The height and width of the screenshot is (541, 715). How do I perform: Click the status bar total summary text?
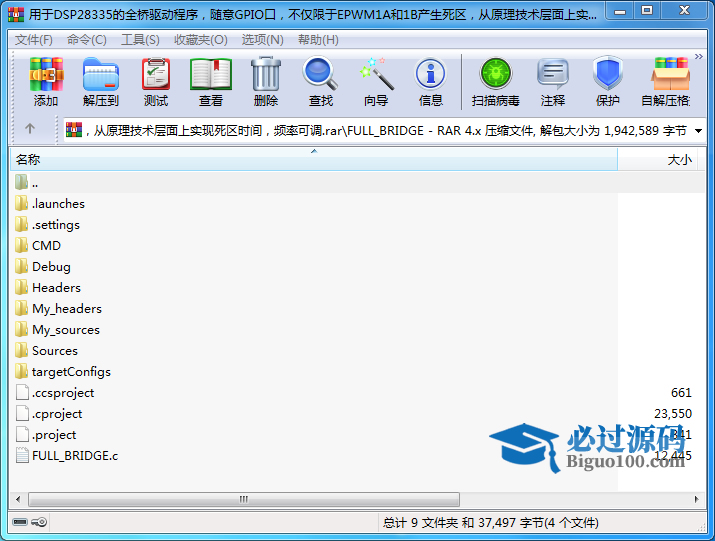pyautogui.click(x=491, y=522)
